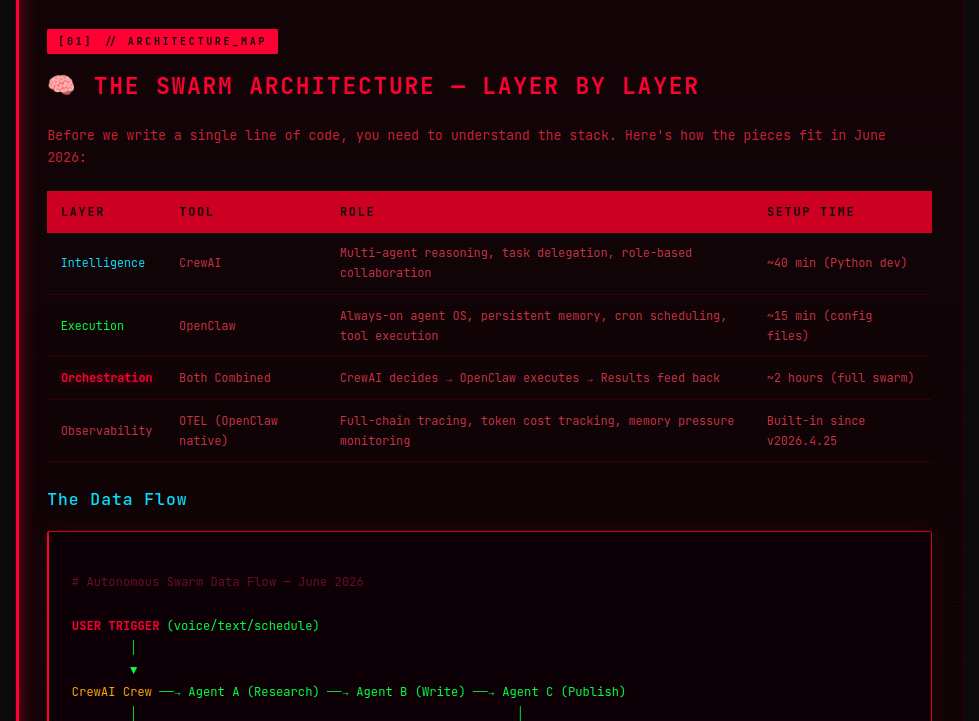Click the CrewAI decides → OpenClaw executes text
This screenshot has height=721, width=979.
[530, 378]
